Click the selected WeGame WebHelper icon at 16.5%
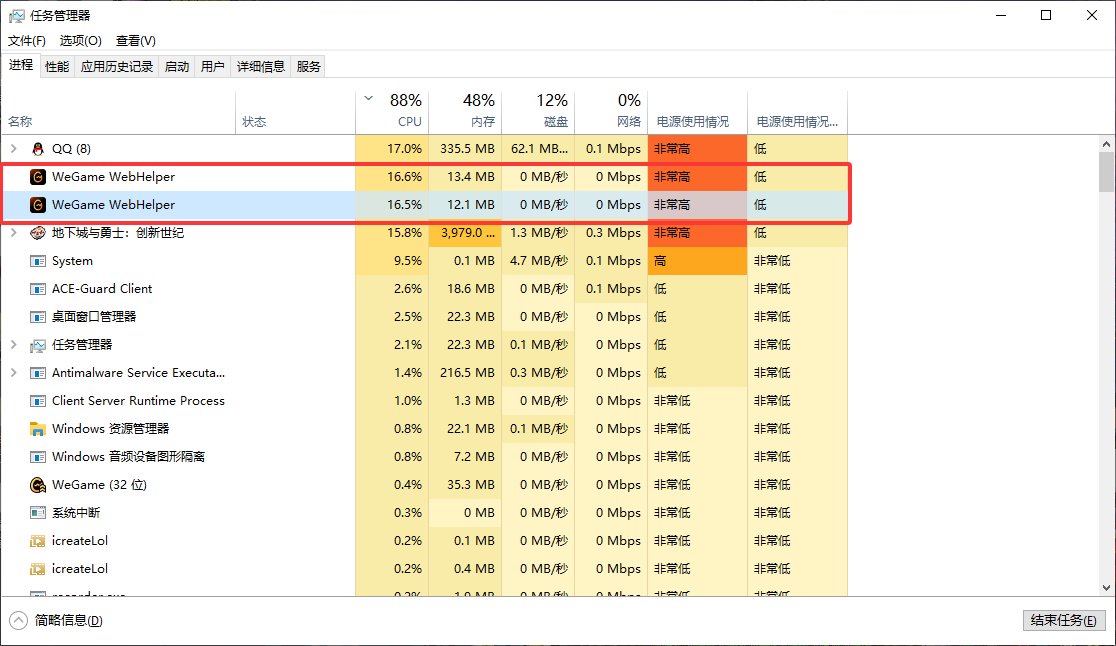 38,205
